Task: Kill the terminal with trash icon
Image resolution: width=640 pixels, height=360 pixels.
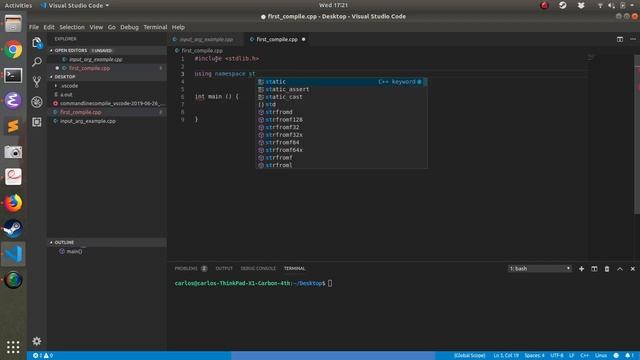Action: coord(607,269)
